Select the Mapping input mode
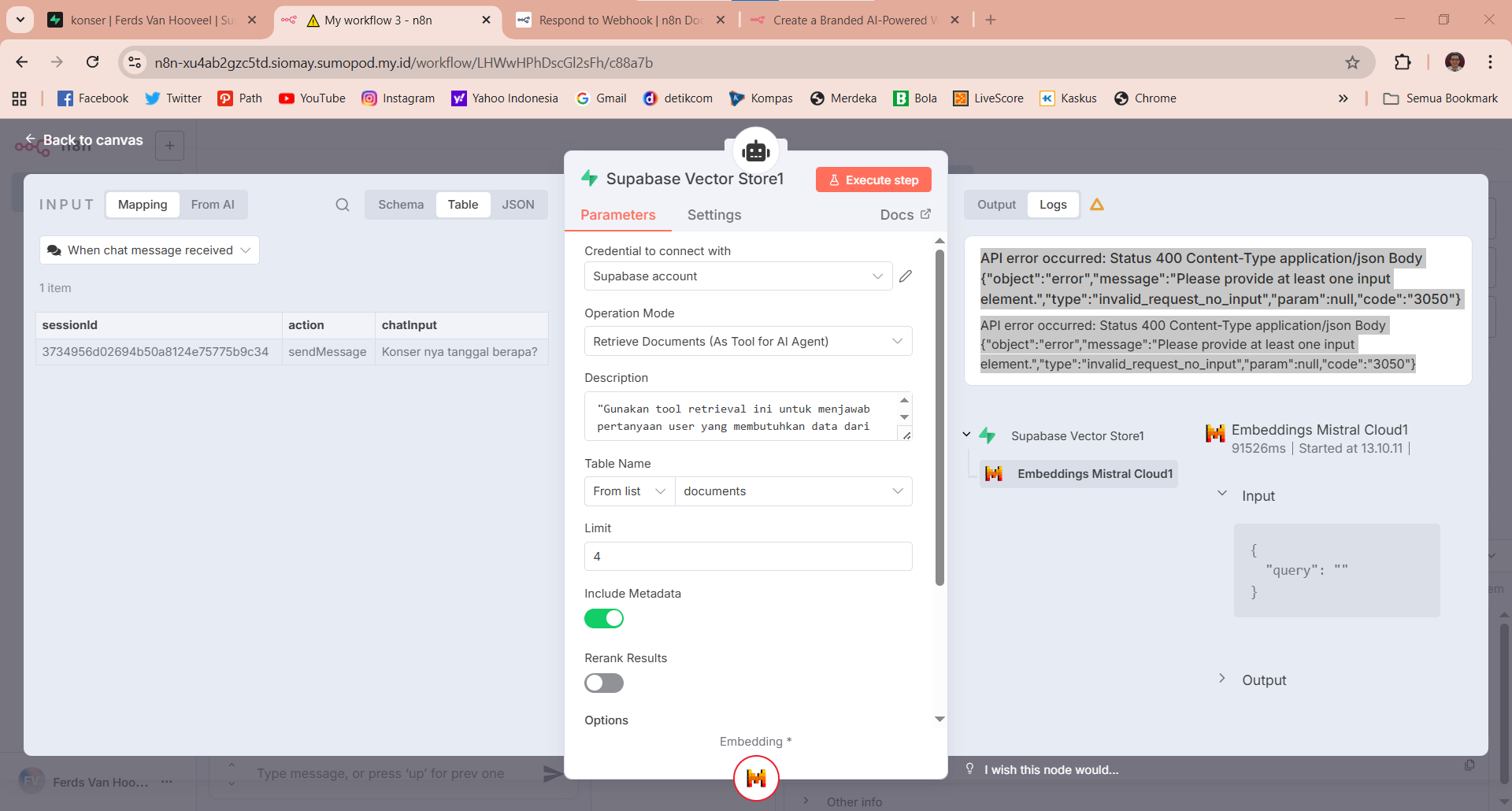 (x=143, y=205)
